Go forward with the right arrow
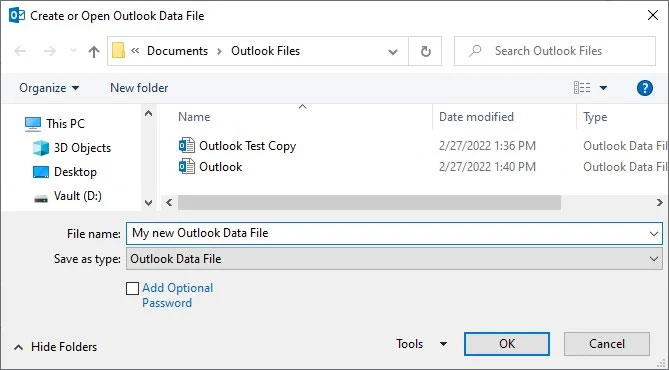This screenshot has width=669, height=370. [50, 51]
